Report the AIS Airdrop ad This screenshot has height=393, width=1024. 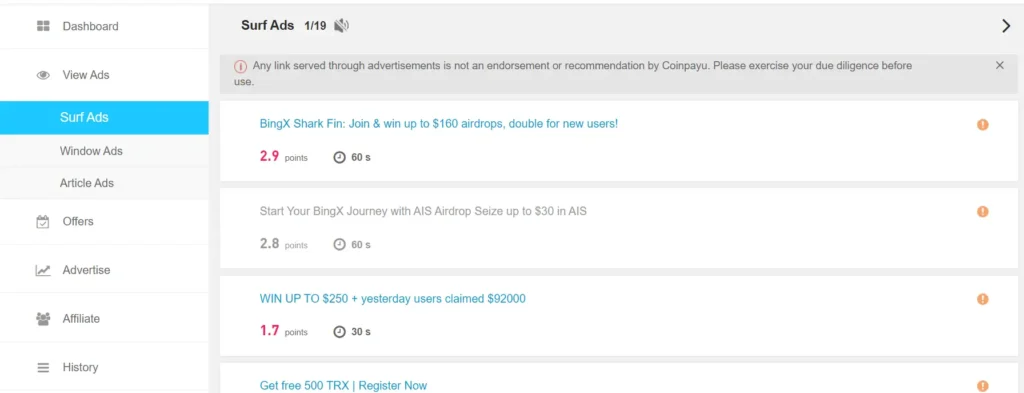pyautogui.click(x=982, y=212)
